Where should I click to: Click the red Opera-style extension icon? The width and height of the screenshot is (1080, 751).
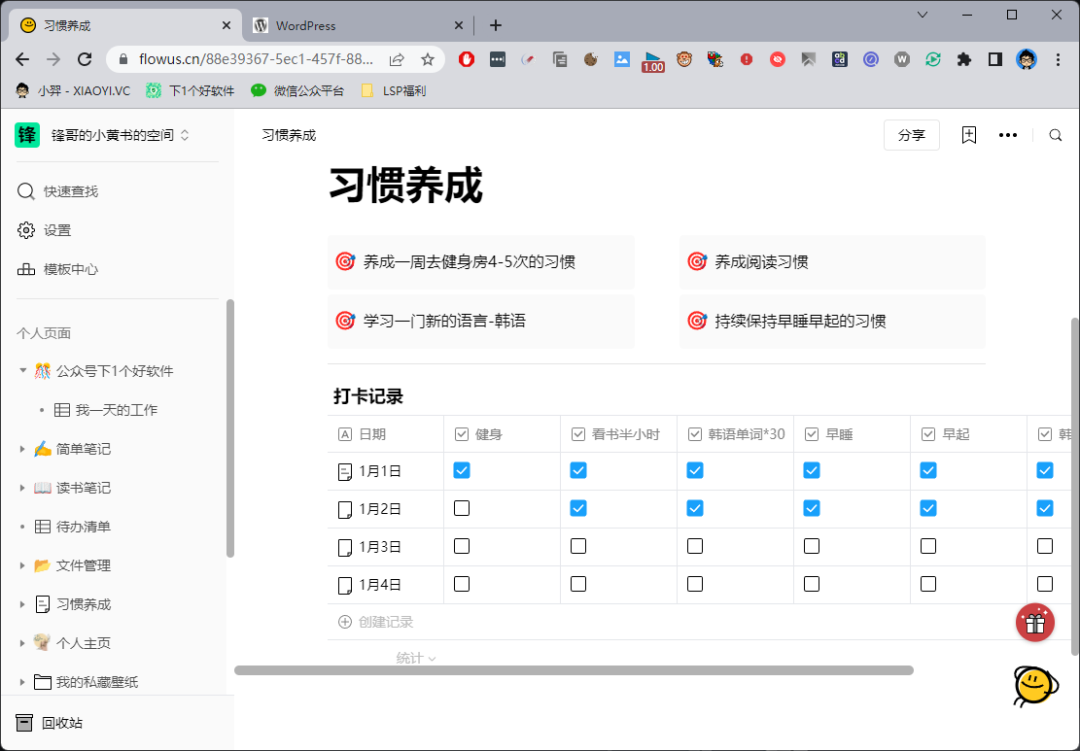click(x=466, y=59)
